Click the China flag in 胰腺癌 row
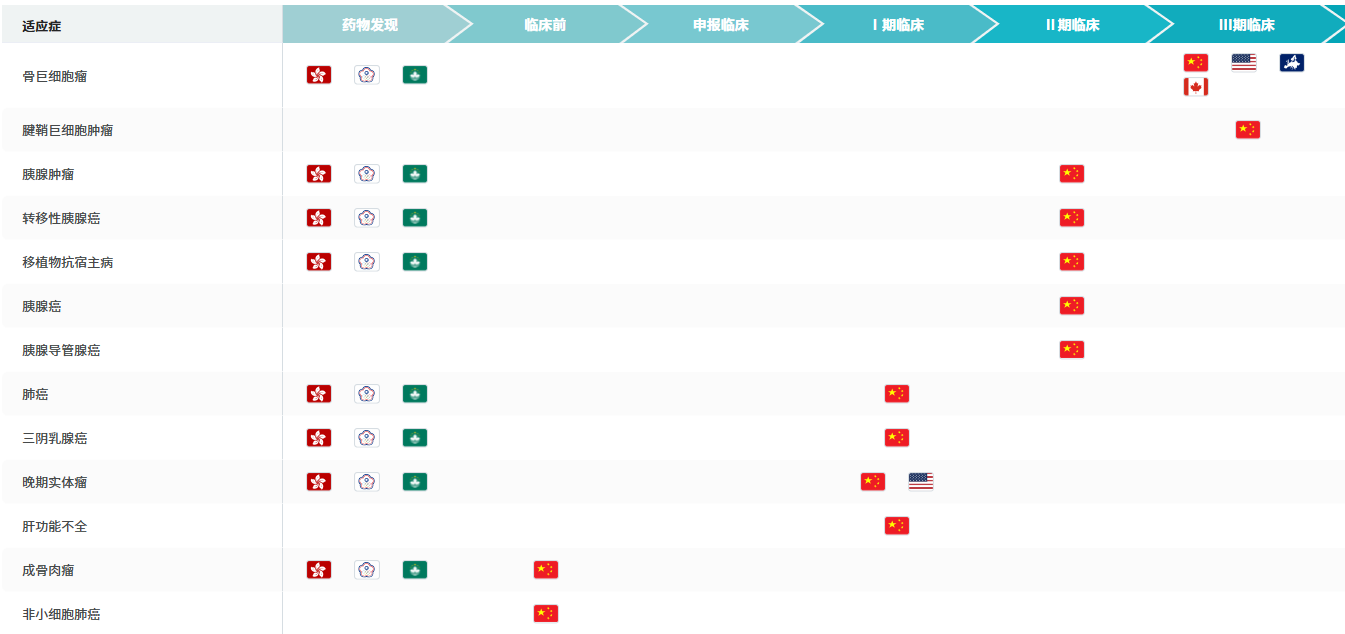The image size is (1345, 634). click(1072, 306)
